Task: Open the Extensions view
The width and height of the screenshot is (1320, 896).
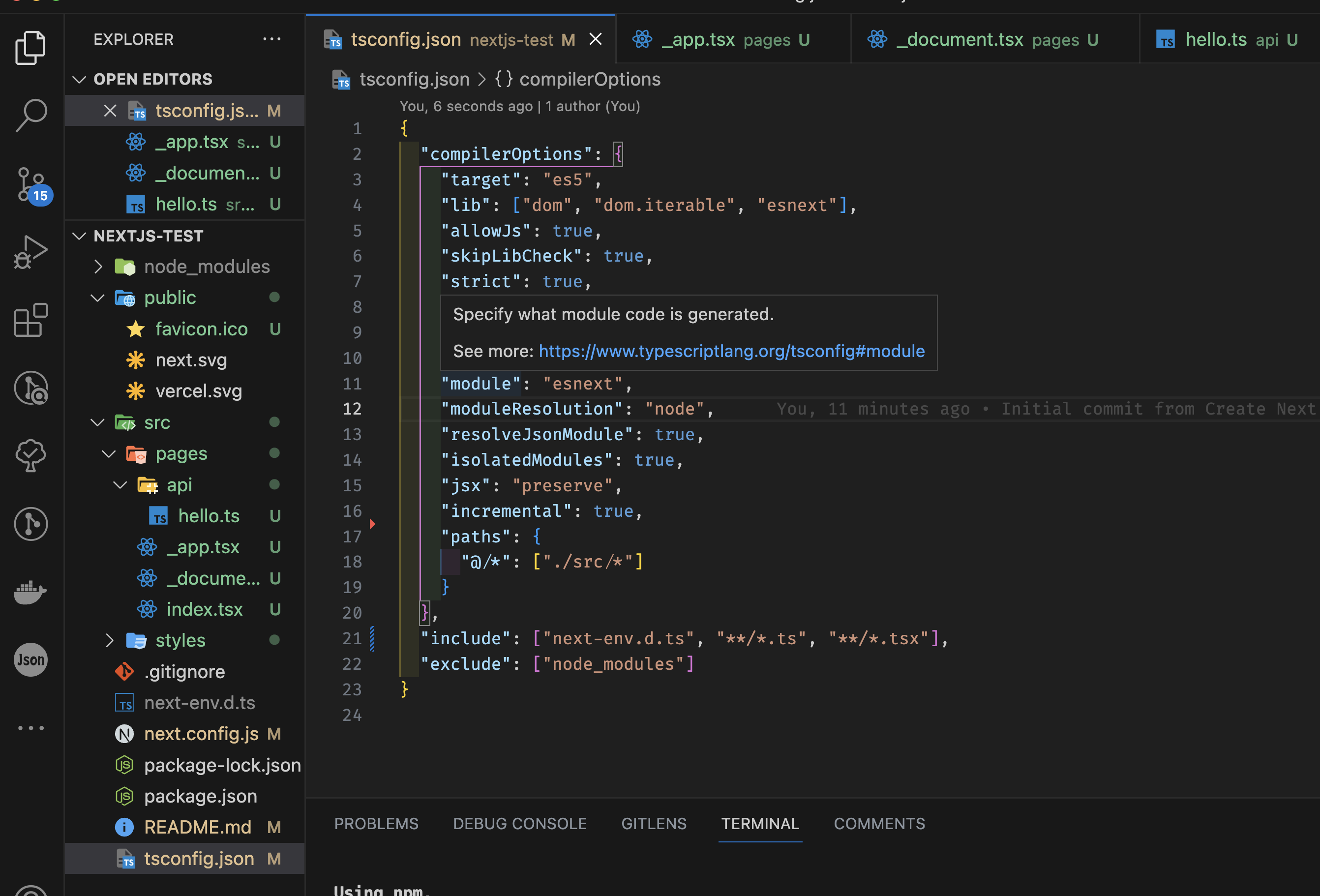Action: 31,320
